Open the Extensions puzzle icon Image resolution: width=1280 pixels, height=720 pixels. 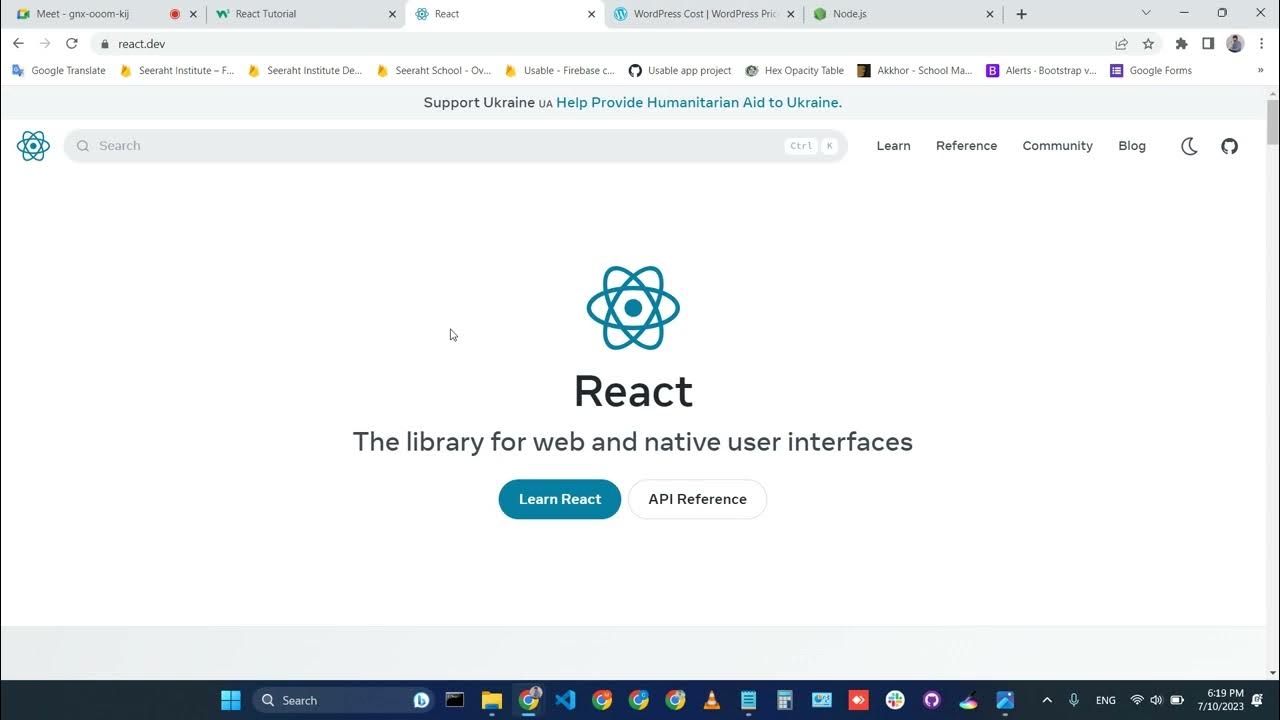1181,44
